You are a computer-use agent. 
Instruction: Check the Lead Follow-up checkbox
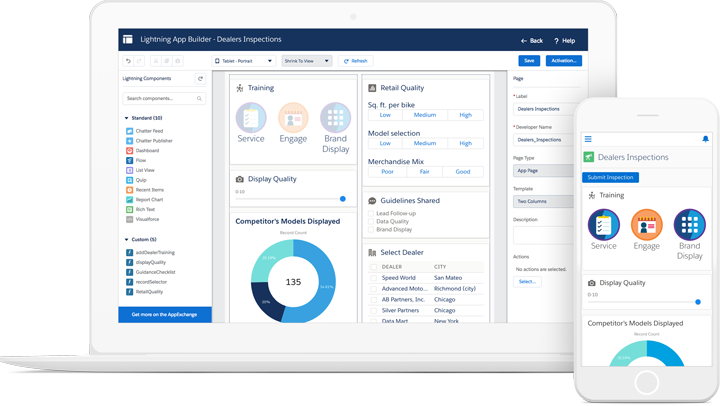(x=371, y=213)
